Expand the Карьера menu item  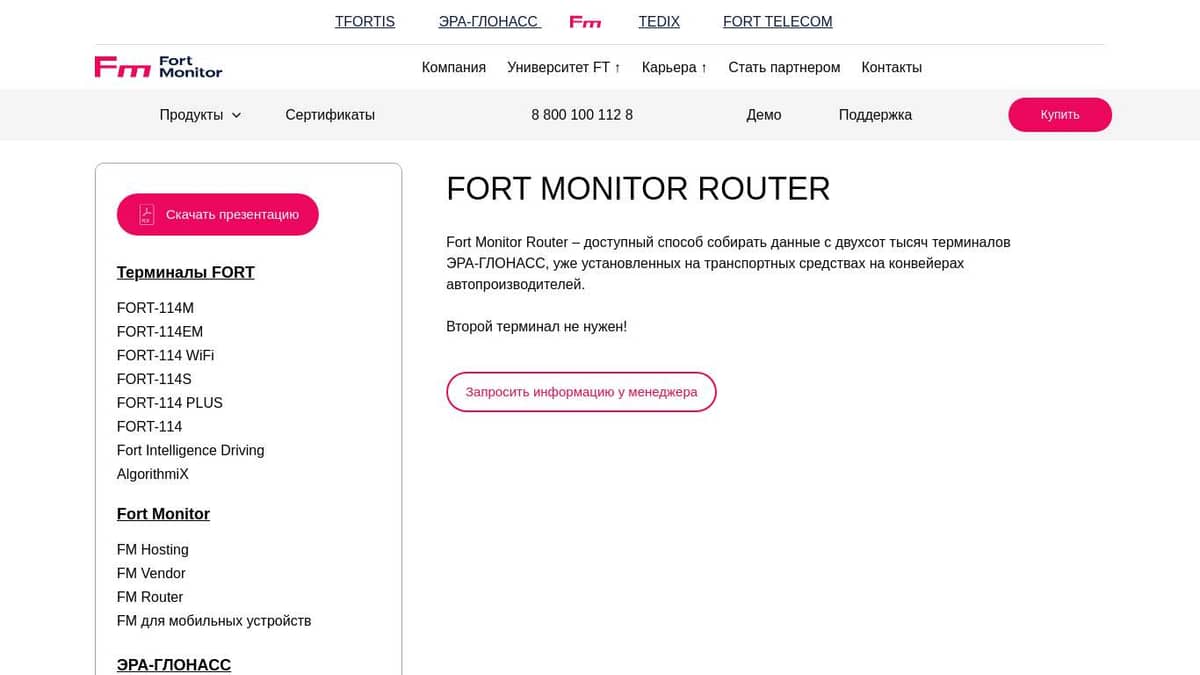[x=674, y=67]
